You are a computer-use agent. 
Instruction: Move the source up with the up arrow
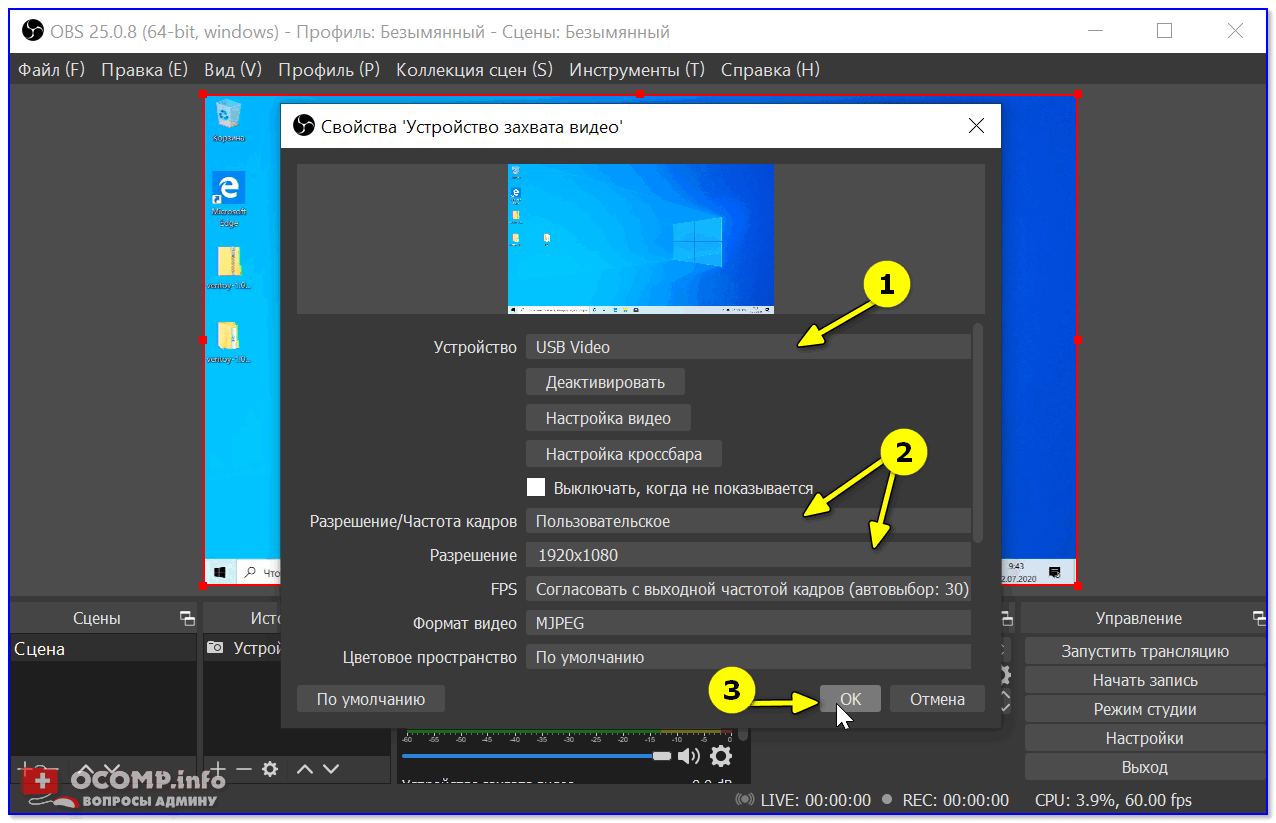tap(305, 769)
